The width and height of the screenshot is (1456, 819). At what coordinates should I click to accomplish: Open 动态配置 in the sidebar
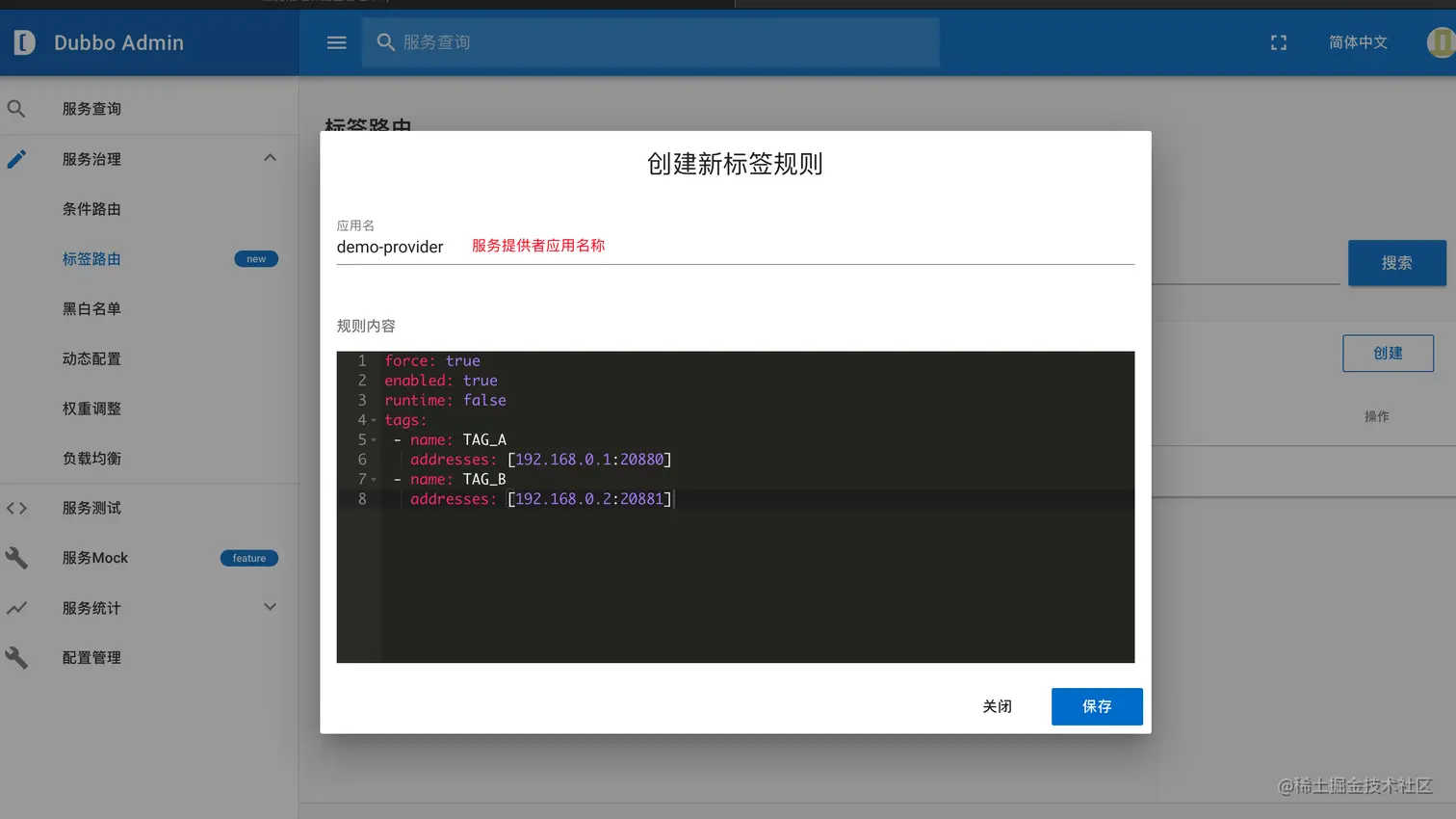point(91,358)
